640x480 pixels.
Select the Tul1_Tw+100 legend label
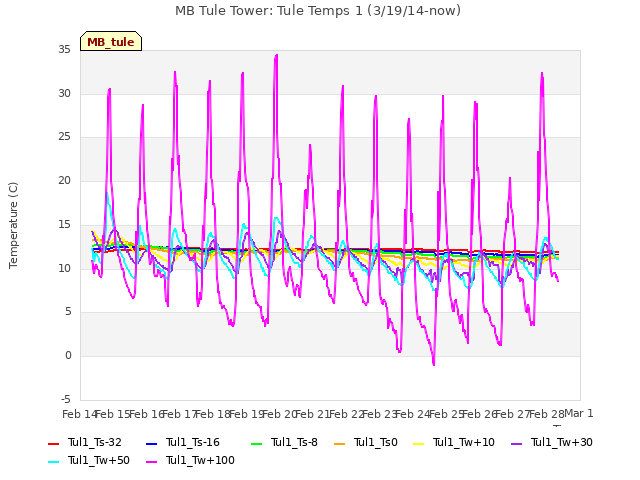pos(200,460)
